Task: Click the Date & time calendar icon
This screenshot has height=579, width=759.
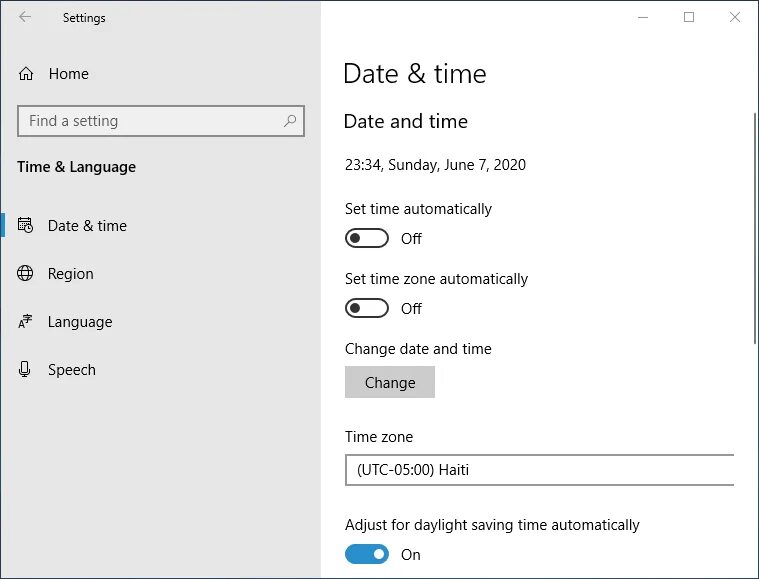Action: coord(26,226)
